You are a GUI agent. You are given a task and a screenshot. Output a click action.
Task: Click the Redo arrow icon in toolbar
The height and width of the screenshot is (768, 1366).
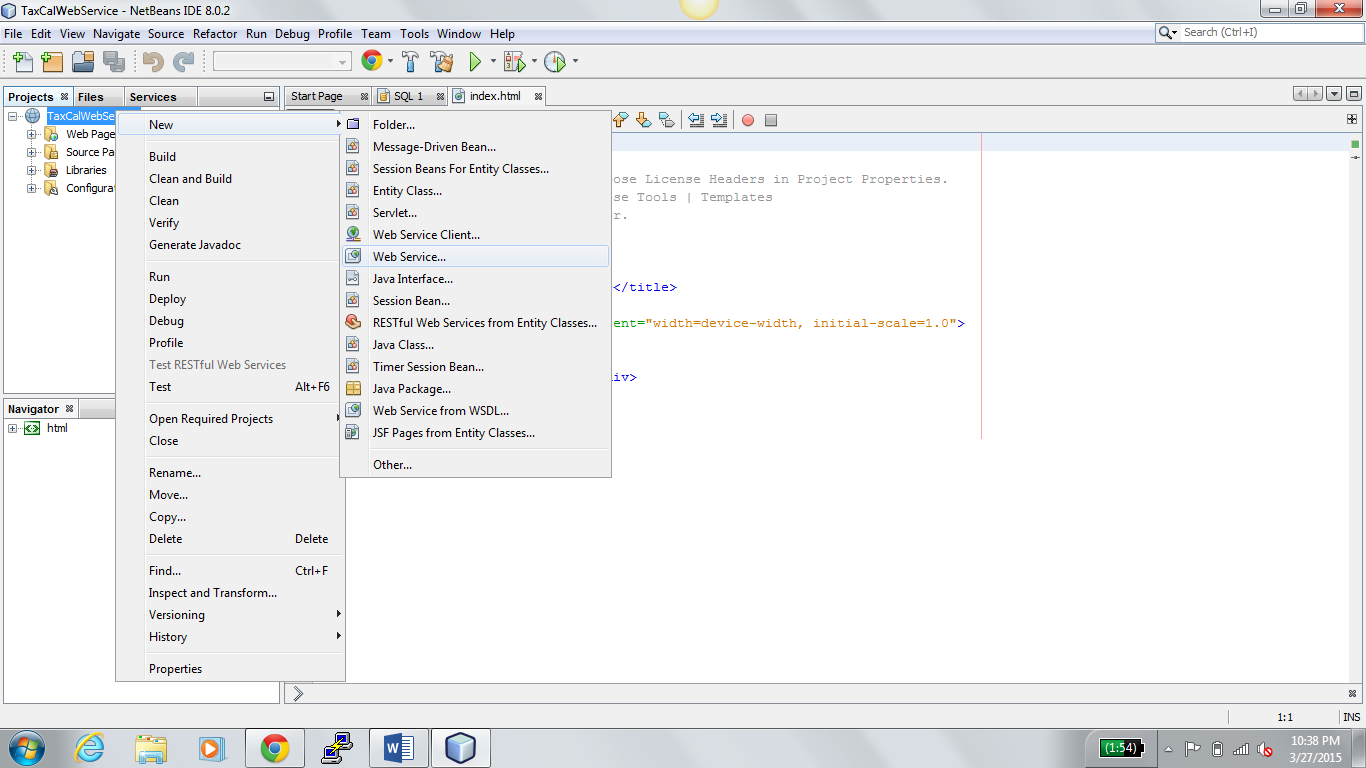pyautogui.click(x=183, y=62)
